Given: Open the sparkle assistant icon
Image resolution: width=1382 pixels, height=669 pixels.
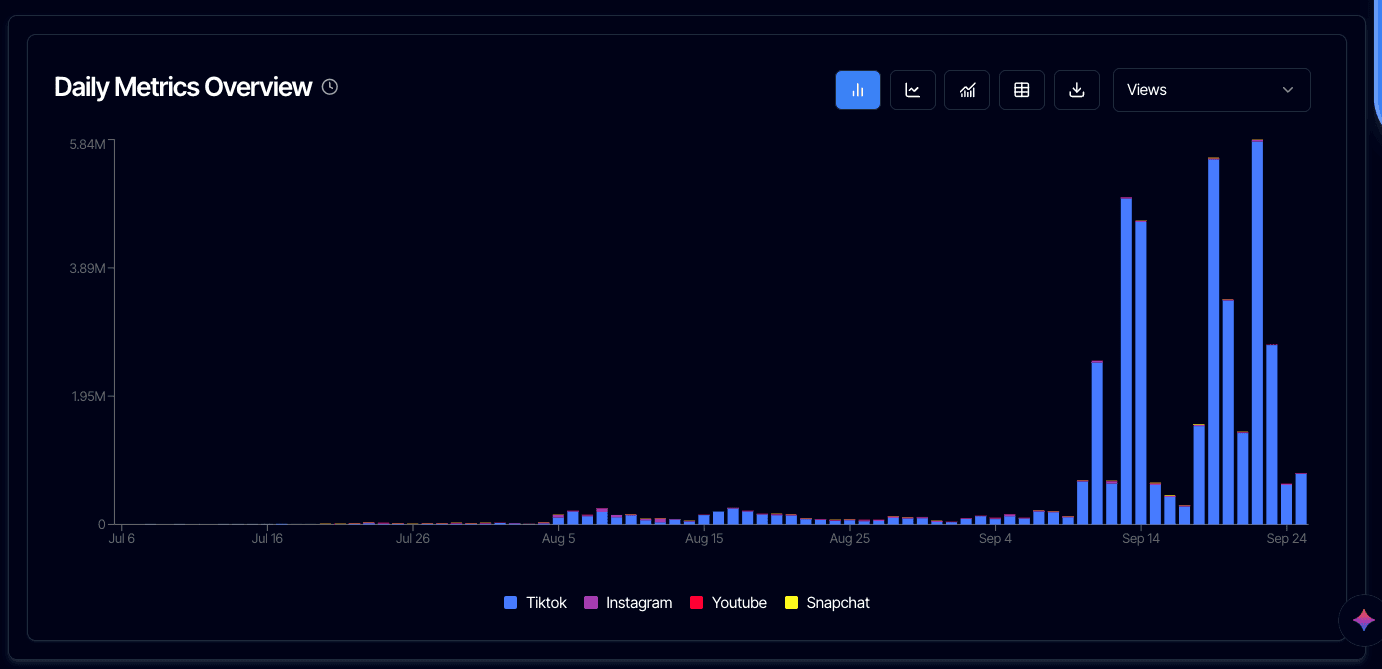Looking at the screenshot, I should coord(1363,620).
